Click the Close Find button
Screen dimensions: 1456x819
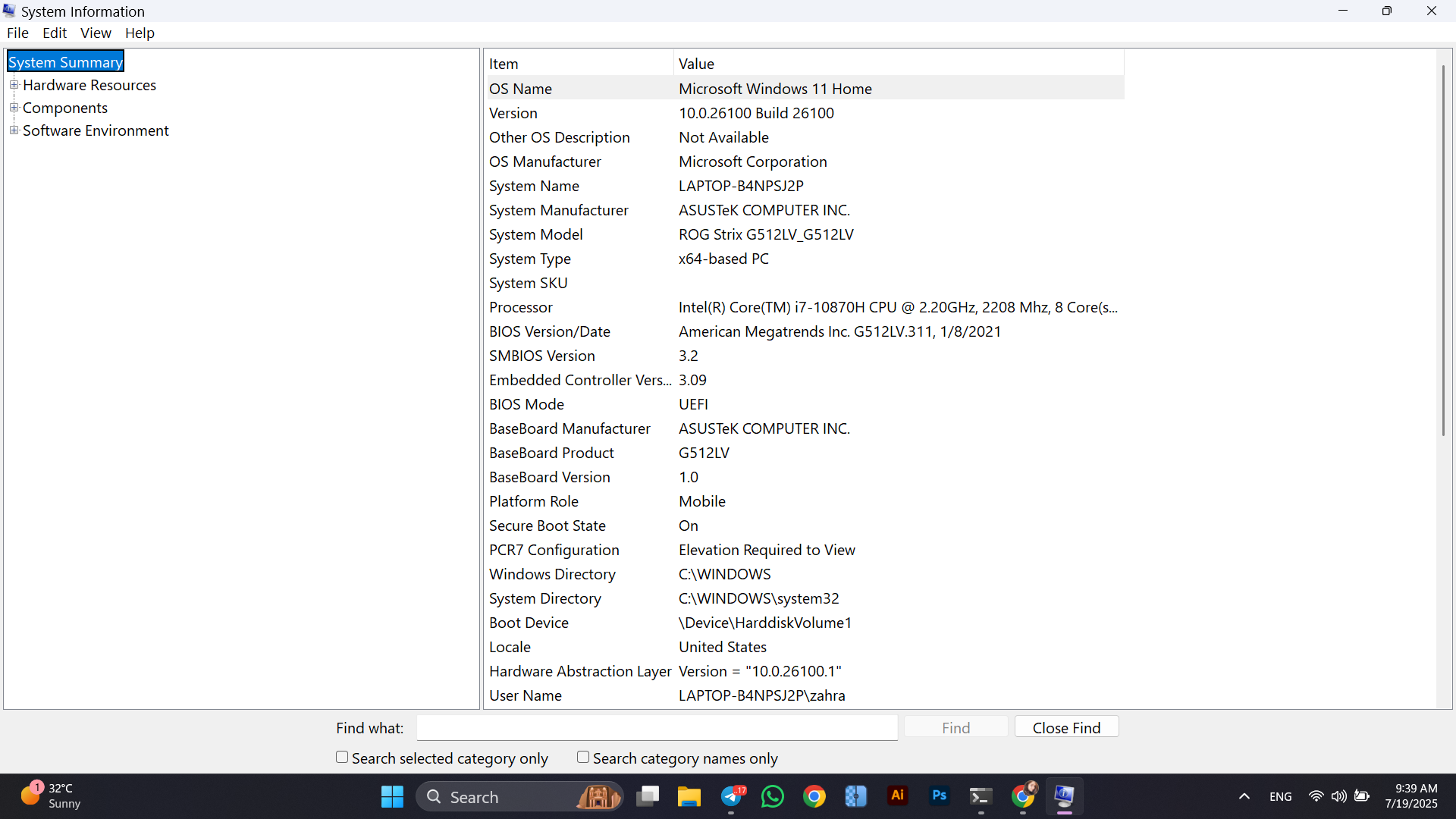tap(1066, 727)
